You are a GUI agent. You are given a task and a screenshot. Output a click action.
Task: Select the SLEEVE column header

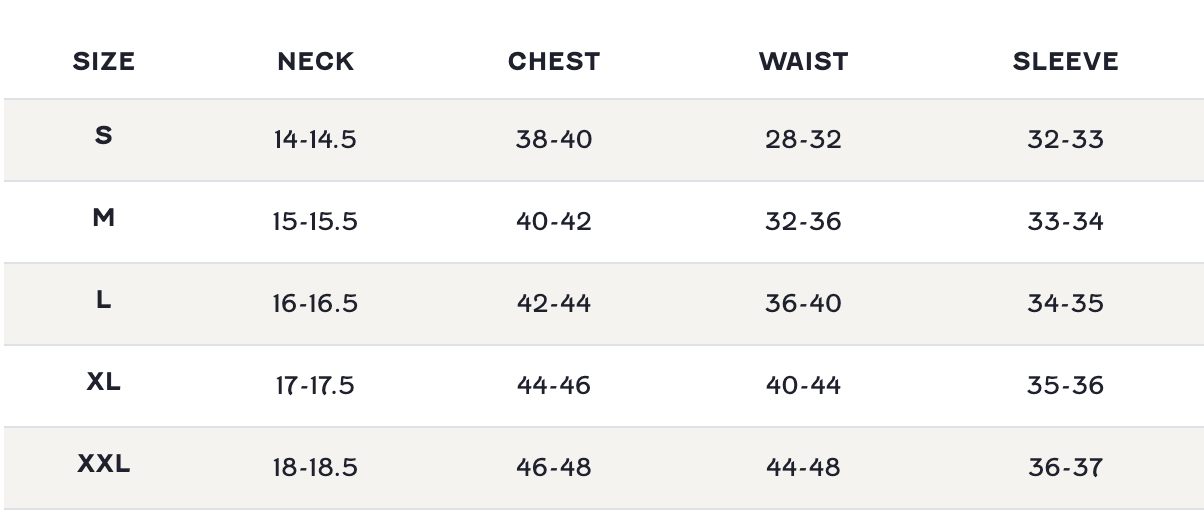pyautogui.click(x=1065, y=62)
